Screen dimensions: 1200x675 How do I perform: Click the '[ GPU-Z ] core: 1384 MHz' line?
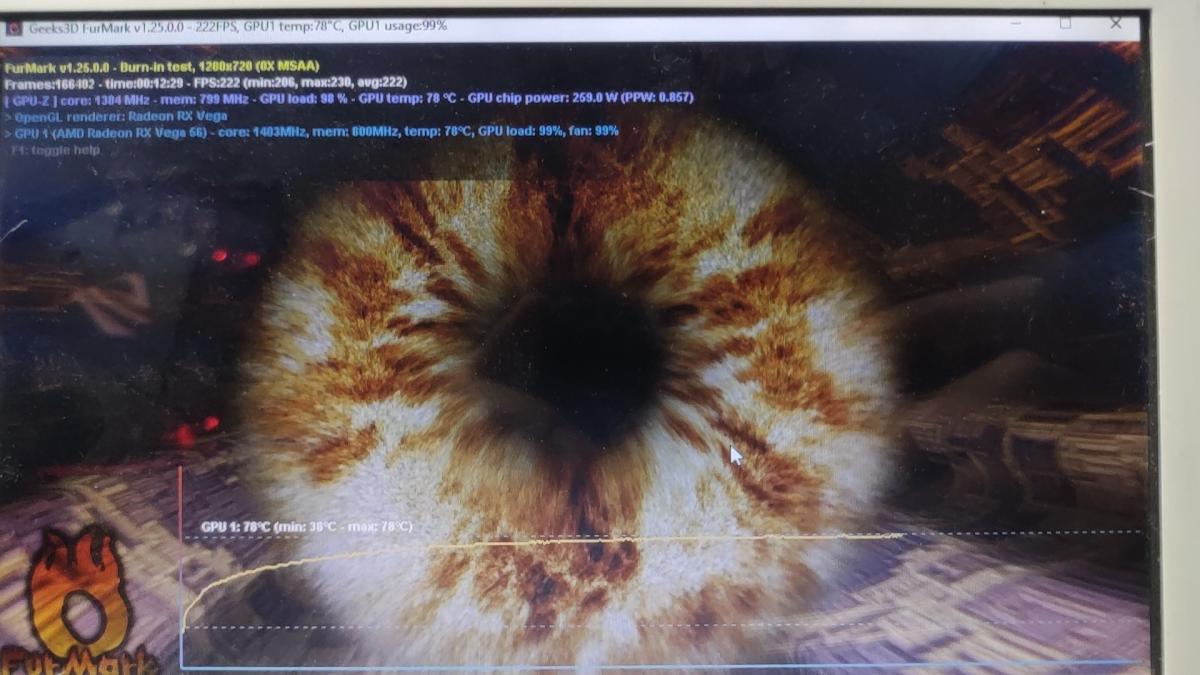click(x=348, y=98)
